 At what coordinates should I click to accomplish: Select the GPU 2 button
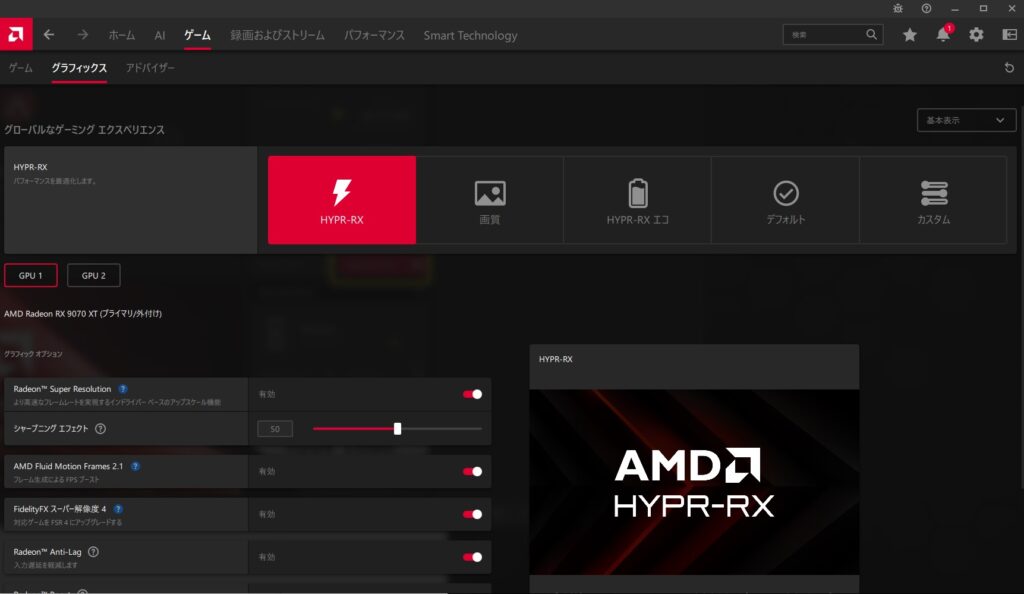click(93, 275)
